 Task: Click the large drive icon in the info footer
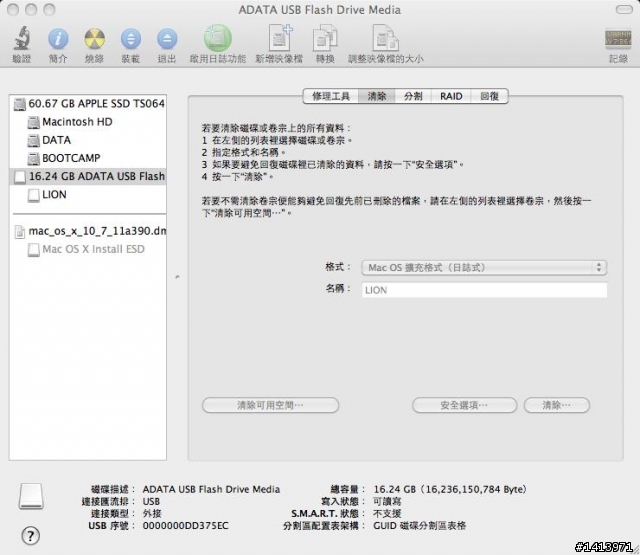[31, 496]
